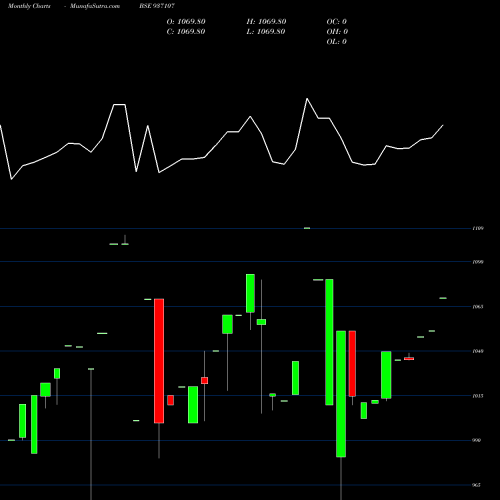Select the 'O: 1069.80' open value
Screen dimensions: 500x500
click(186, 22)
